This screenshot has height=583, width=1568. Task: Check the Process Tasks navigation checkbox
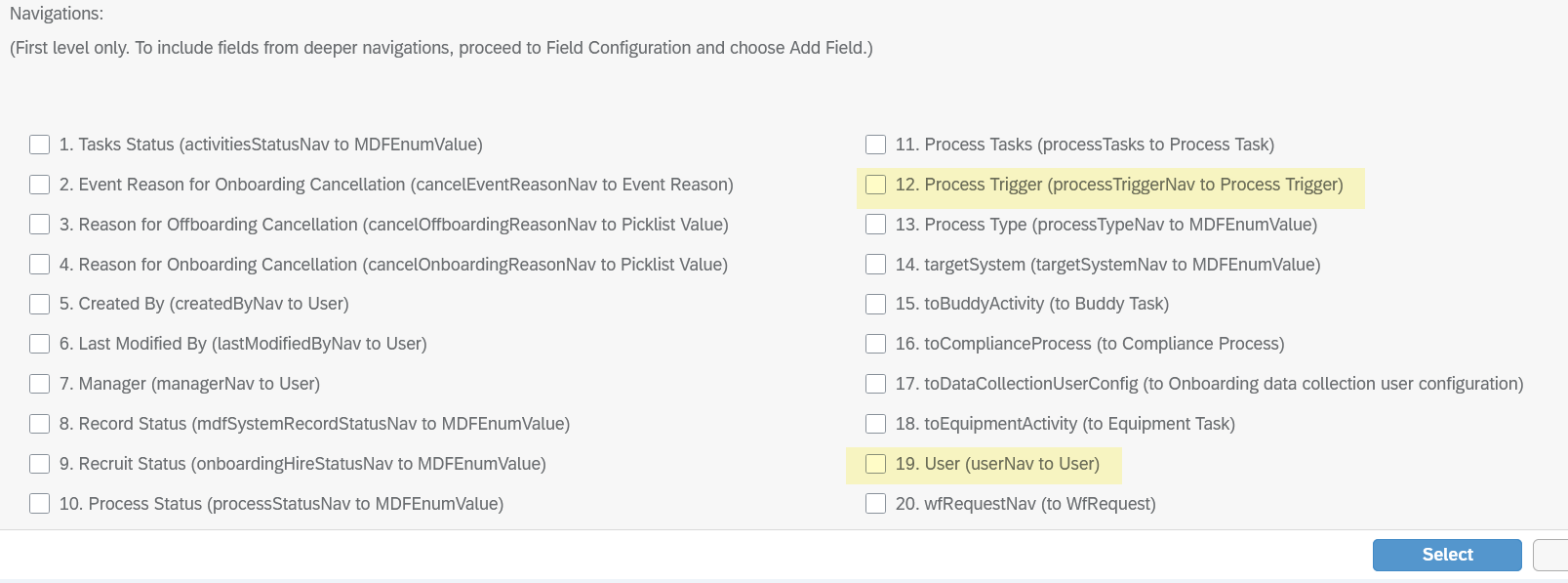click(x=875, y=145)
